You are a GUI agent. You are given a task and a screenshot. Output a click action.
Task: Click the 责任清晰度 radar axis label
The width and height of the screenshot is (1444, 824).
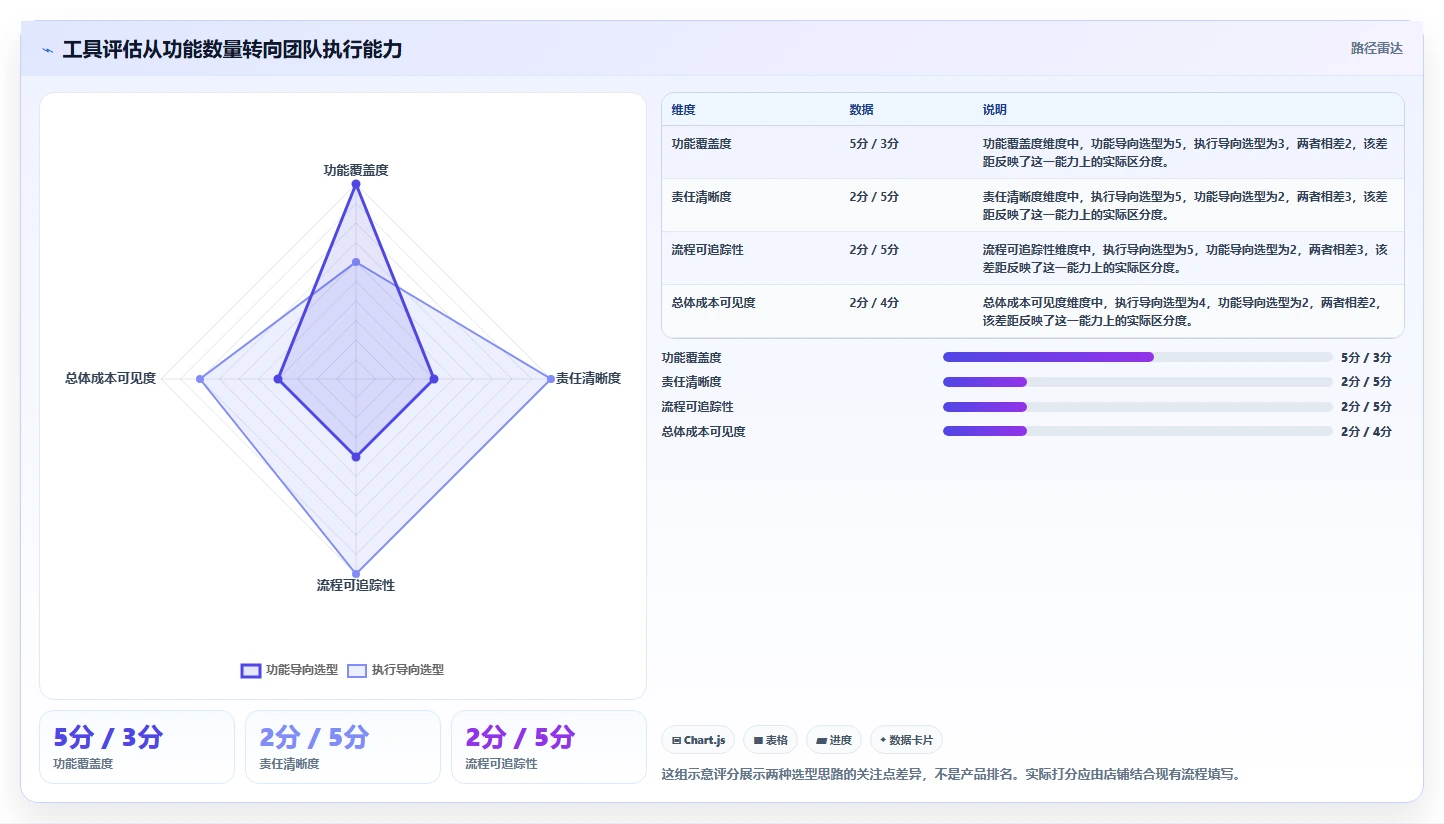click(x=589, y=378)
